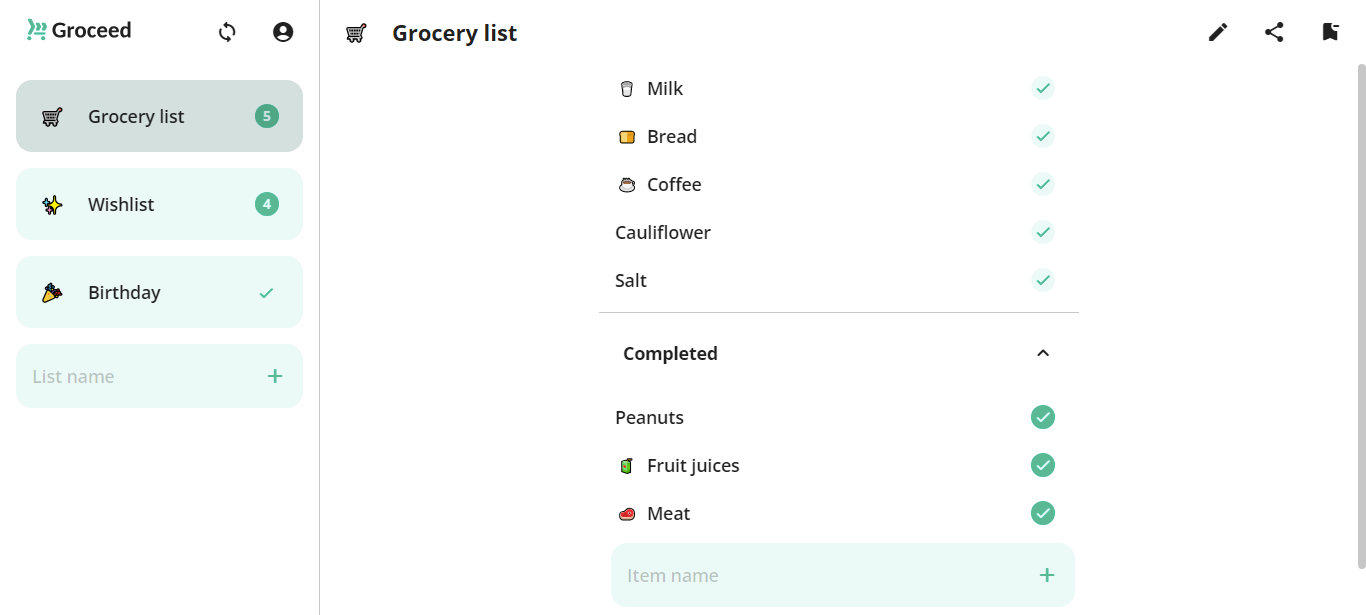Click the Item name input field
The width and height of the screenshot is (1366, 615).
pyautogui.click(x=800, y=575)
